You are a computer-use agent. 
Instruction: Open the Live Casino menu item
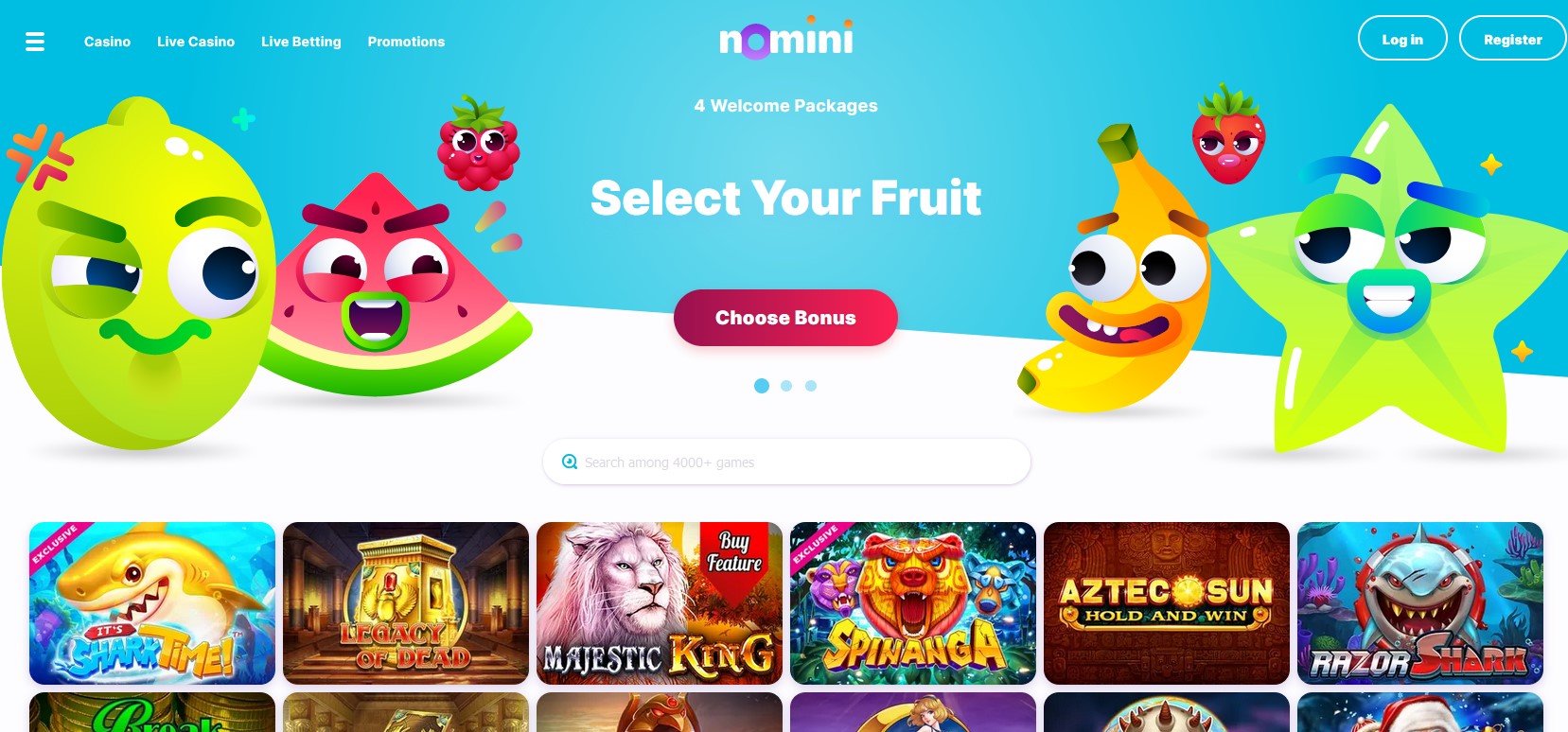pos(196,42)
